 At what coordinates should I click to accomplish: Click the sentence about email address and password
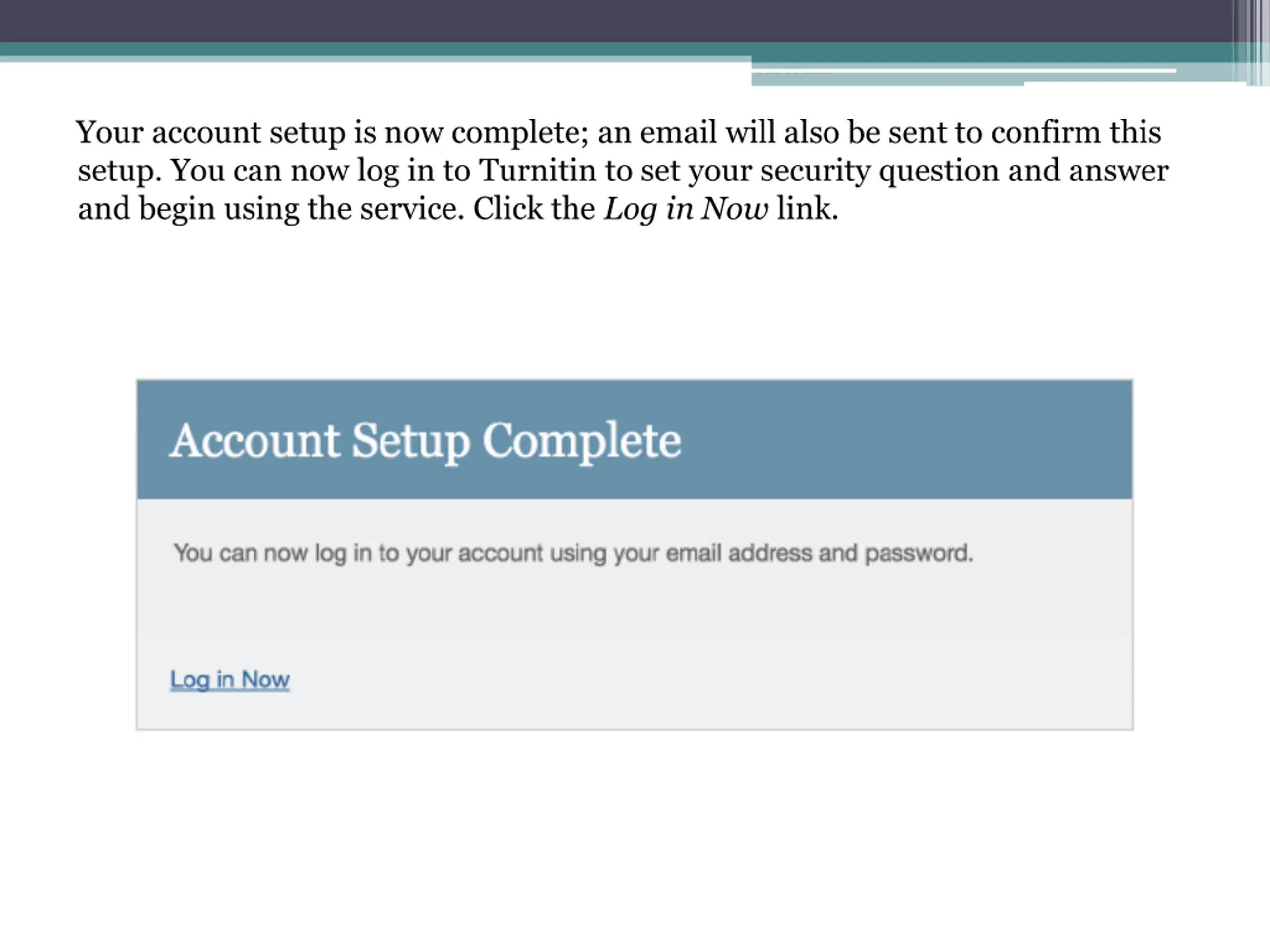point(573,554)
